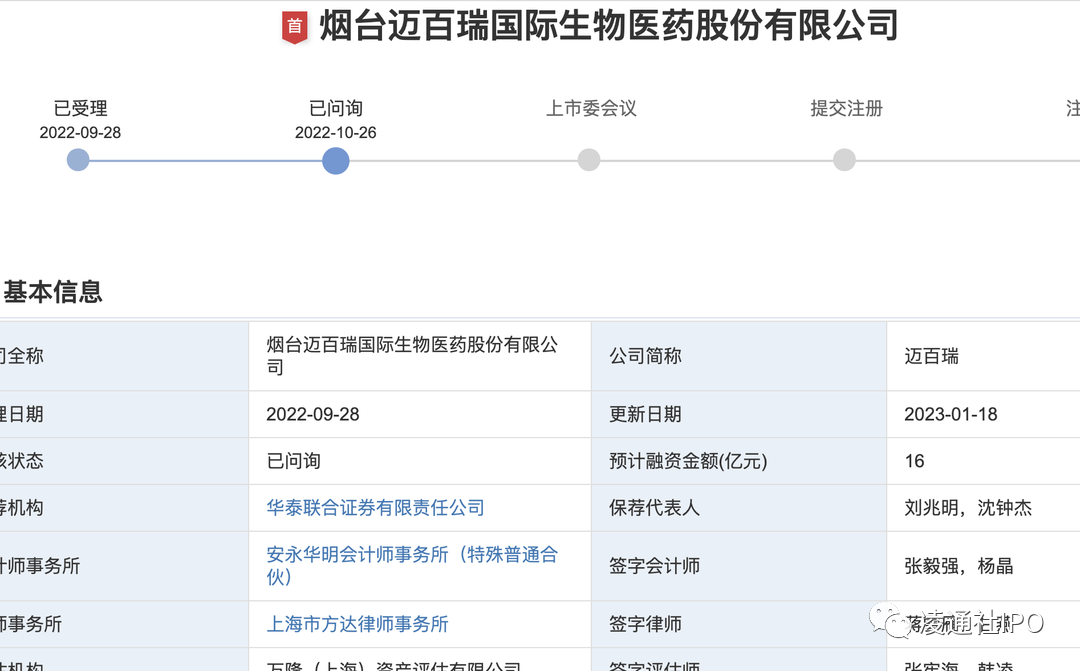Click the 已问询 stage label
Viewport: 1080px width, 671px height.
[335, 108]
